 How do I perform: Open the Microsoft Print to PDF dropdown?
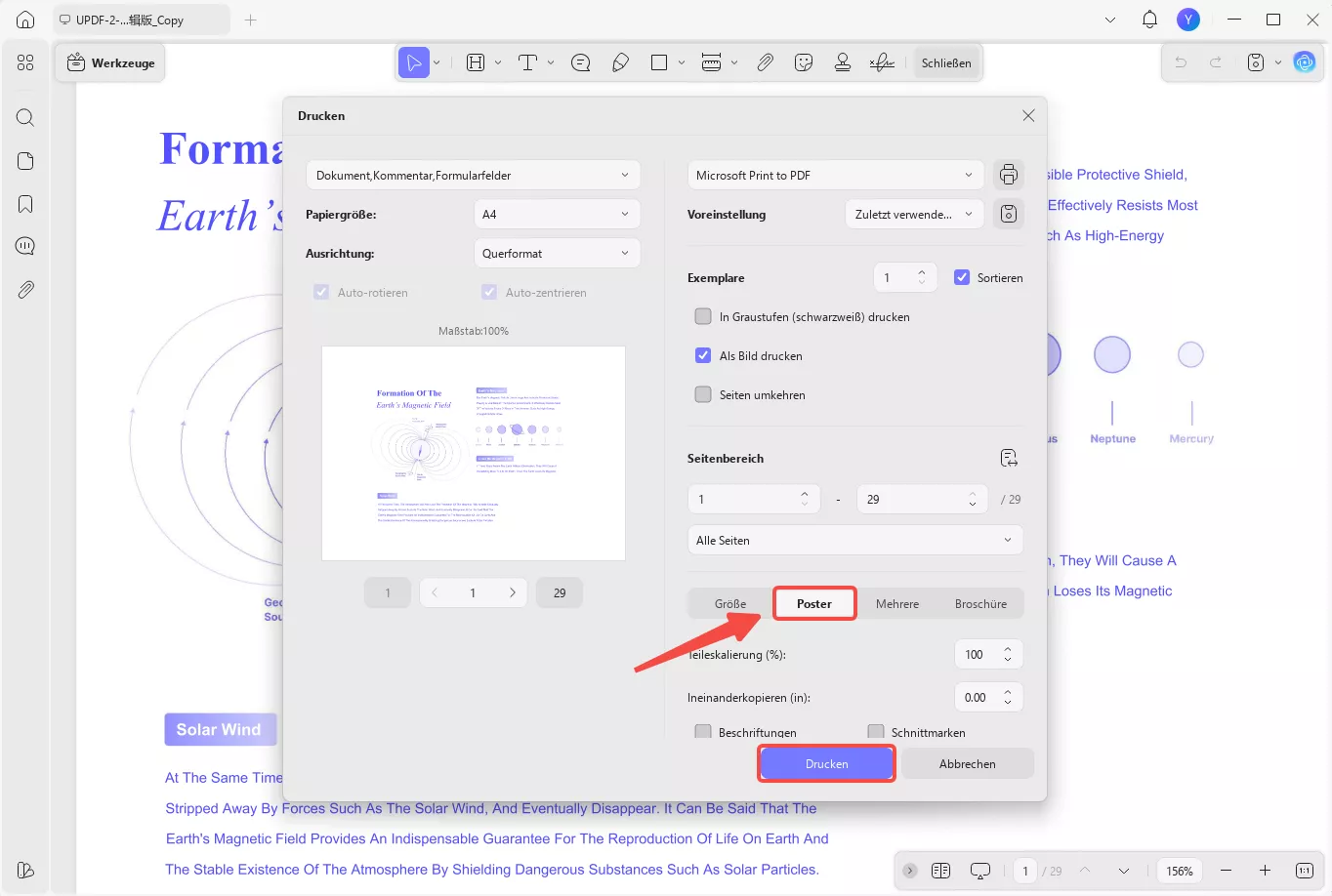[835, 175]
